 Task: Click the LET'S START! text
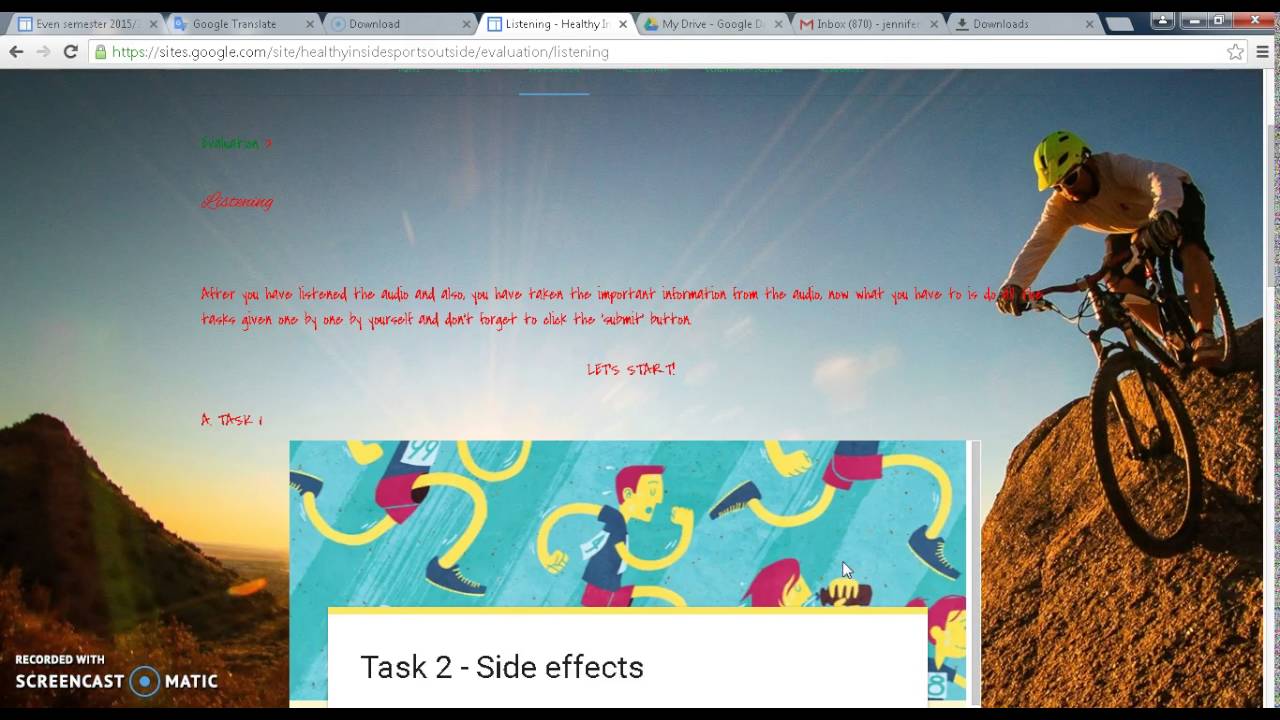pyautogui.click(x=631, y=369)
